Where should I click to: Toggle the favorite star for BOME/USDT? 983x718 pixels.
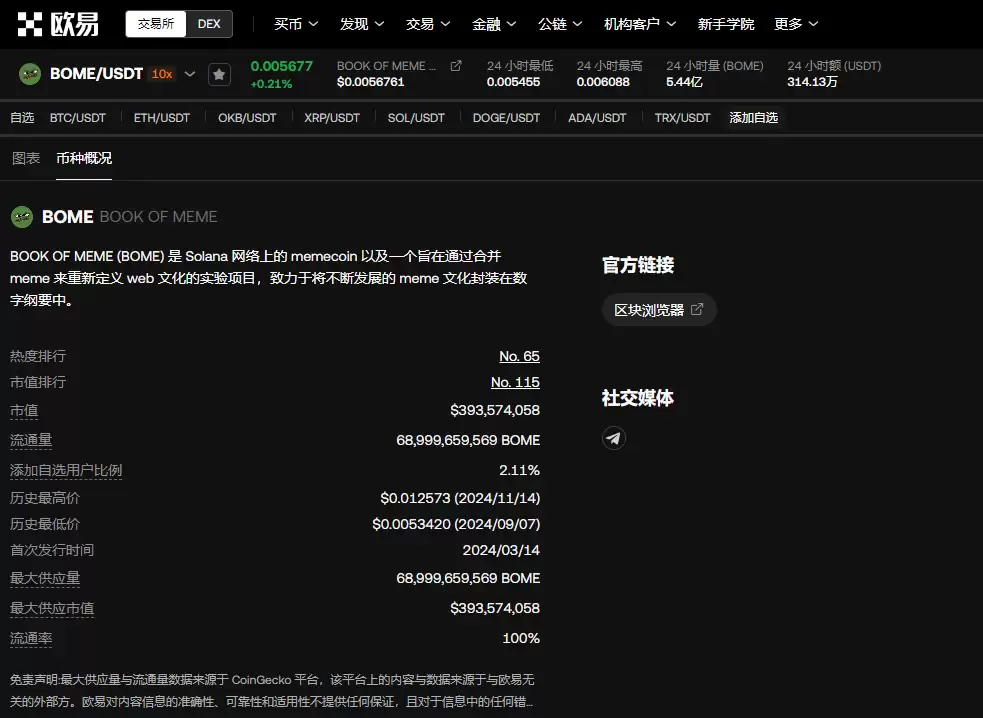pos(219,75)
